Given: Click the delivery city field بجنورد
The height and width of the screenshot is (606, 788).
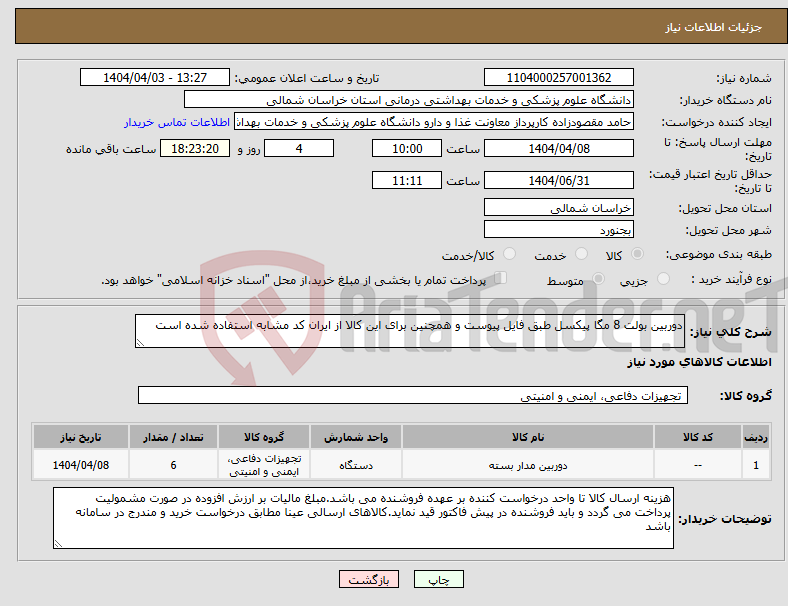Looking at the screenshot, I should click(x=558, y=230).
